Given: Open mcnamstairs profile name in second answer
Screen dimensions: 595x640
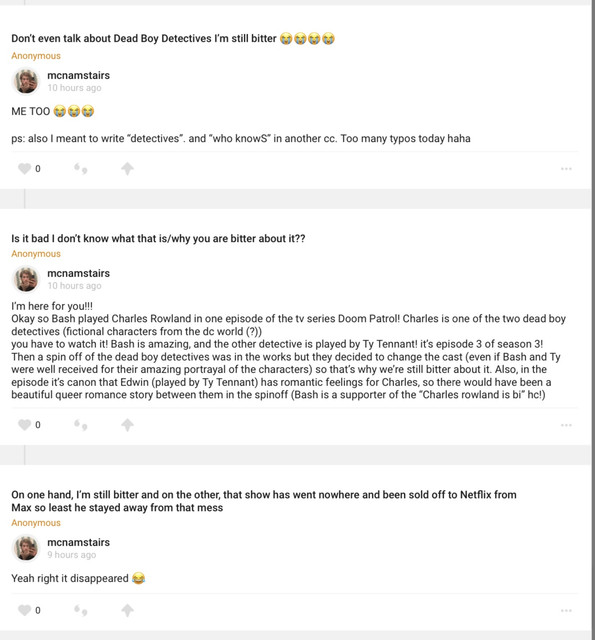Looking at the screenshot, I should (x=78, y=273).
